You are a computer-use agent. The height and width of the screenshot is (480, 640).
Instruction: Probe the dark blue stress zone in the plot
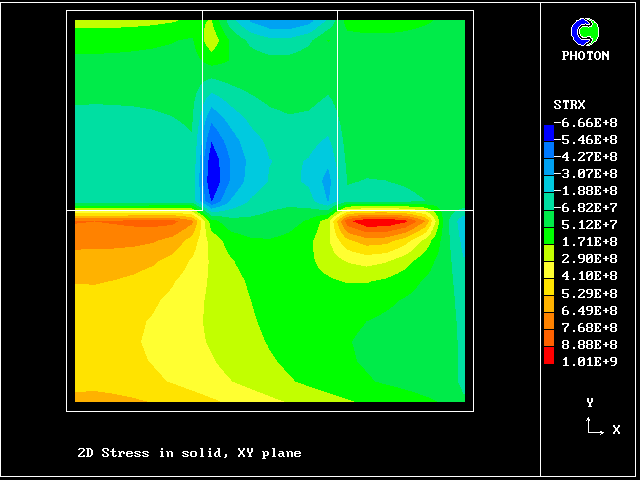pos(213,170)
